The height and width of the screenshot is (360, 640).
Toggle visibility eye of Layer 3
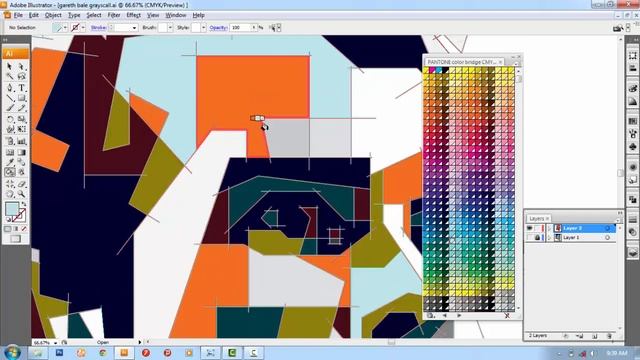(x=530, y=228)
